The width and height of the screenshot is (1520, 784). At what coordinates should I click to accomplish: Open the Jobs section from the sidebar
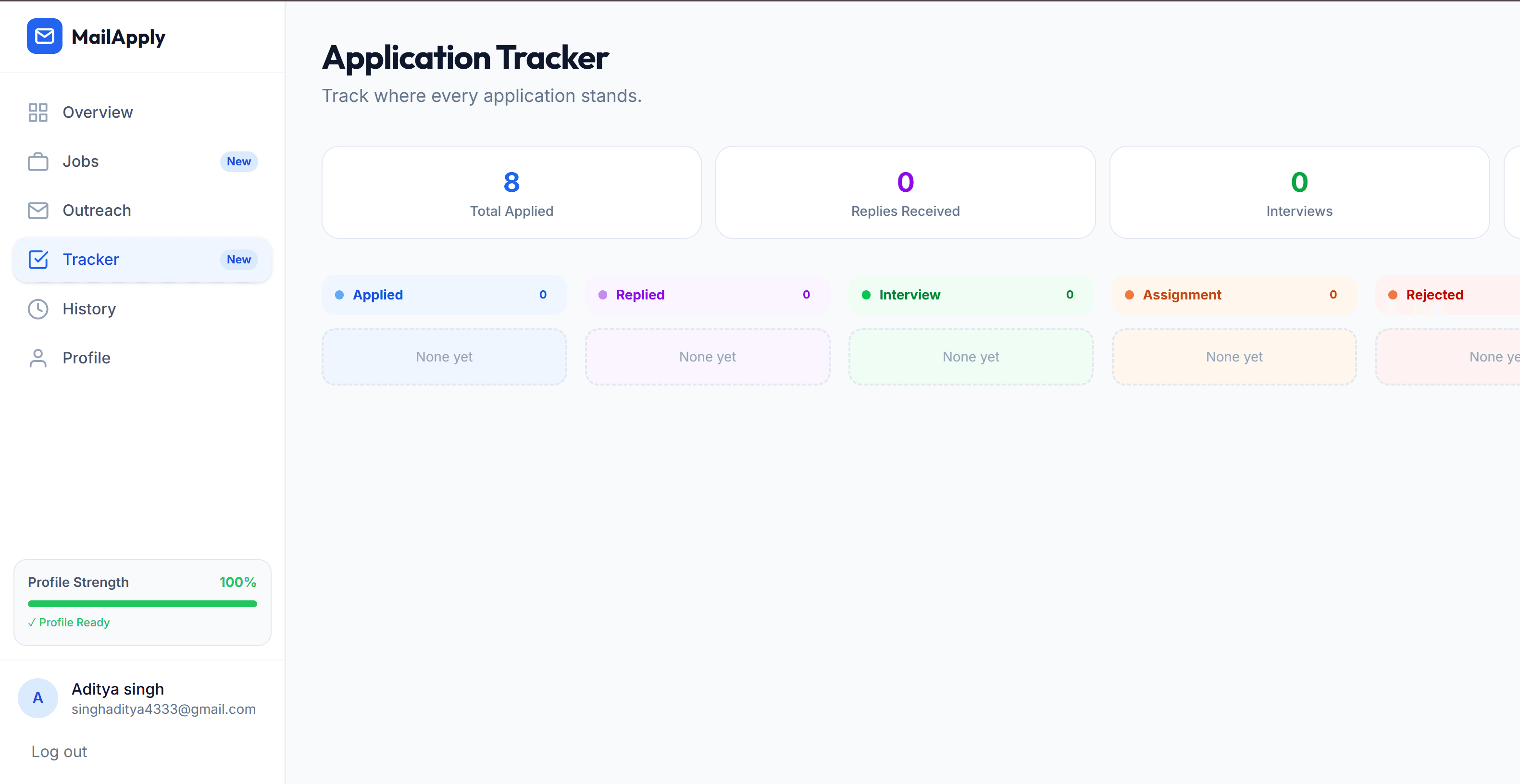(80, 161)
